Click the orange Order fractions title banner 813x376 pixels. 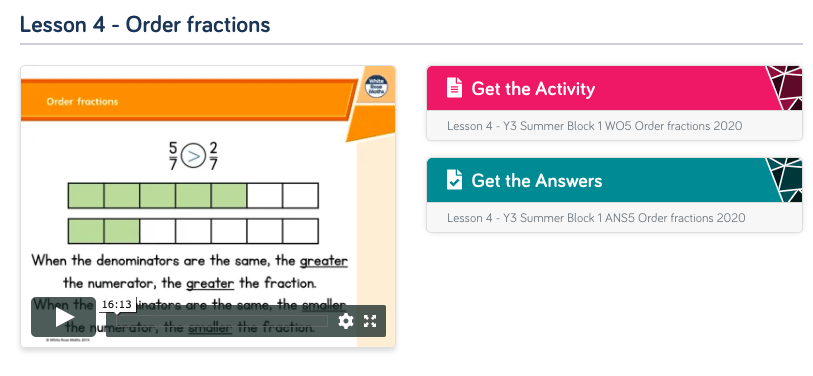click(189, 100)
